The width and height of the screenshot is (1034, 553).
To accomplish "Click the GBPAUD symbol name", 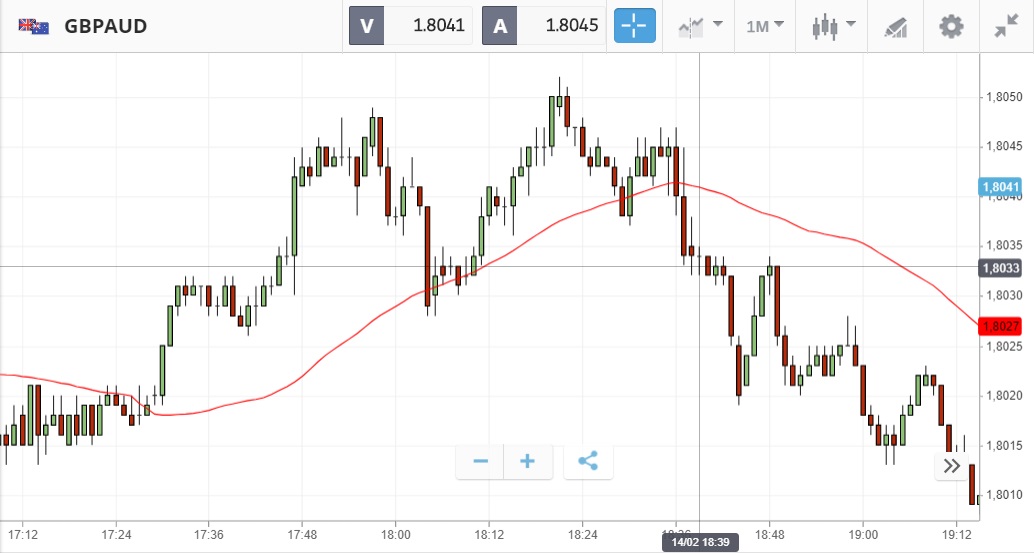I will (105, 26).
